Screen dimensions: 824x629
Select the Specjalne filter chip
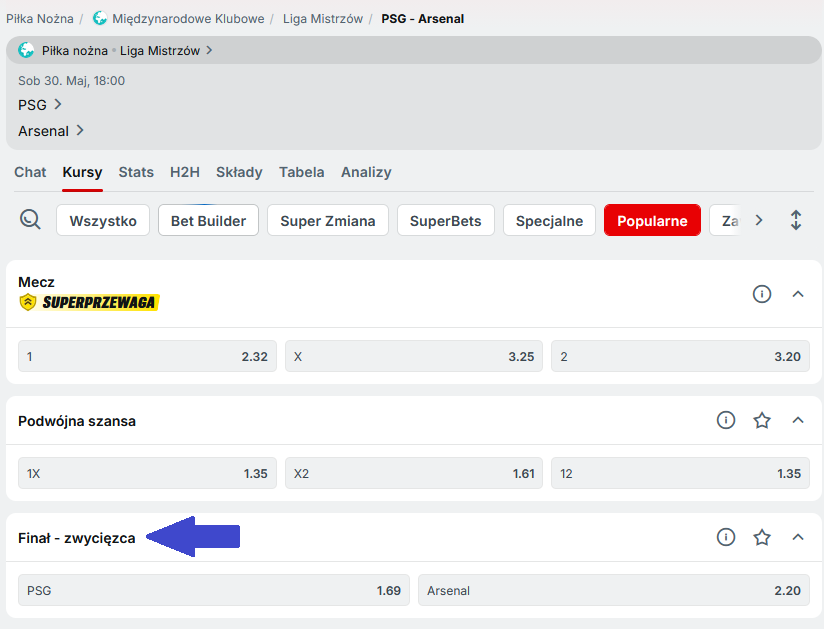point(549,220)
